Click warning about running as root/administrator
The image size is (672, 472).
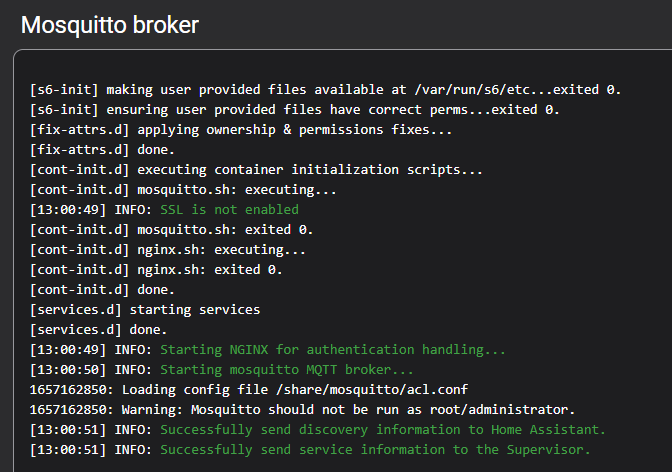point(302,410)
